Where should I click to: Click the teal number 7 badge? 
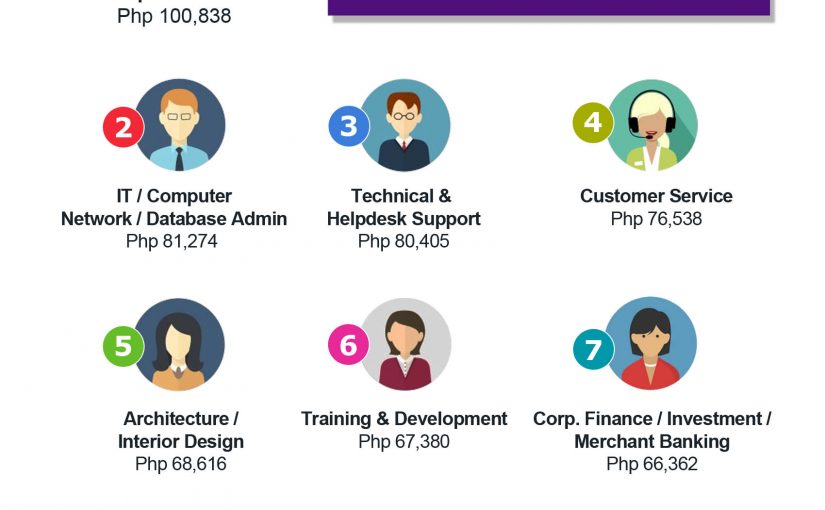(593, 349)
